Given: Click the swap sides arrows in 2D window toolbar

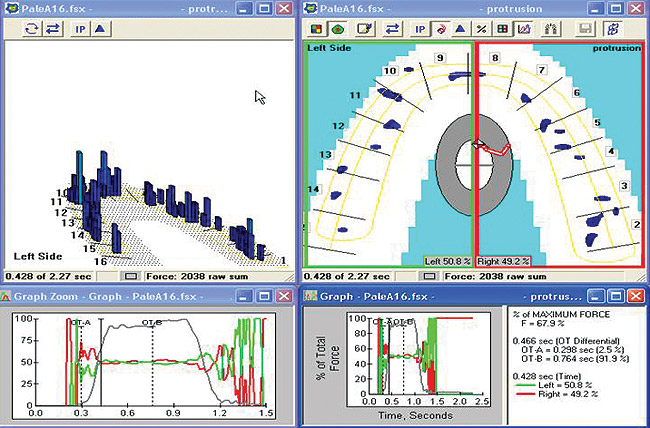Looking at the screenshot, I should click(392, 28).
